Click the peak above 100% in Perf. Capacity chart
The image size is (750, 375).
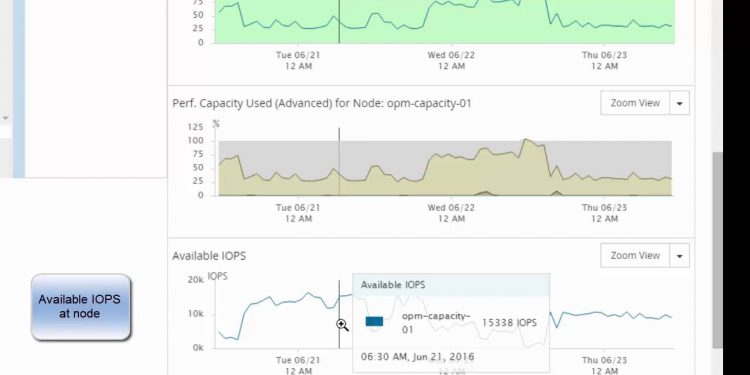[x=526, y=140]
